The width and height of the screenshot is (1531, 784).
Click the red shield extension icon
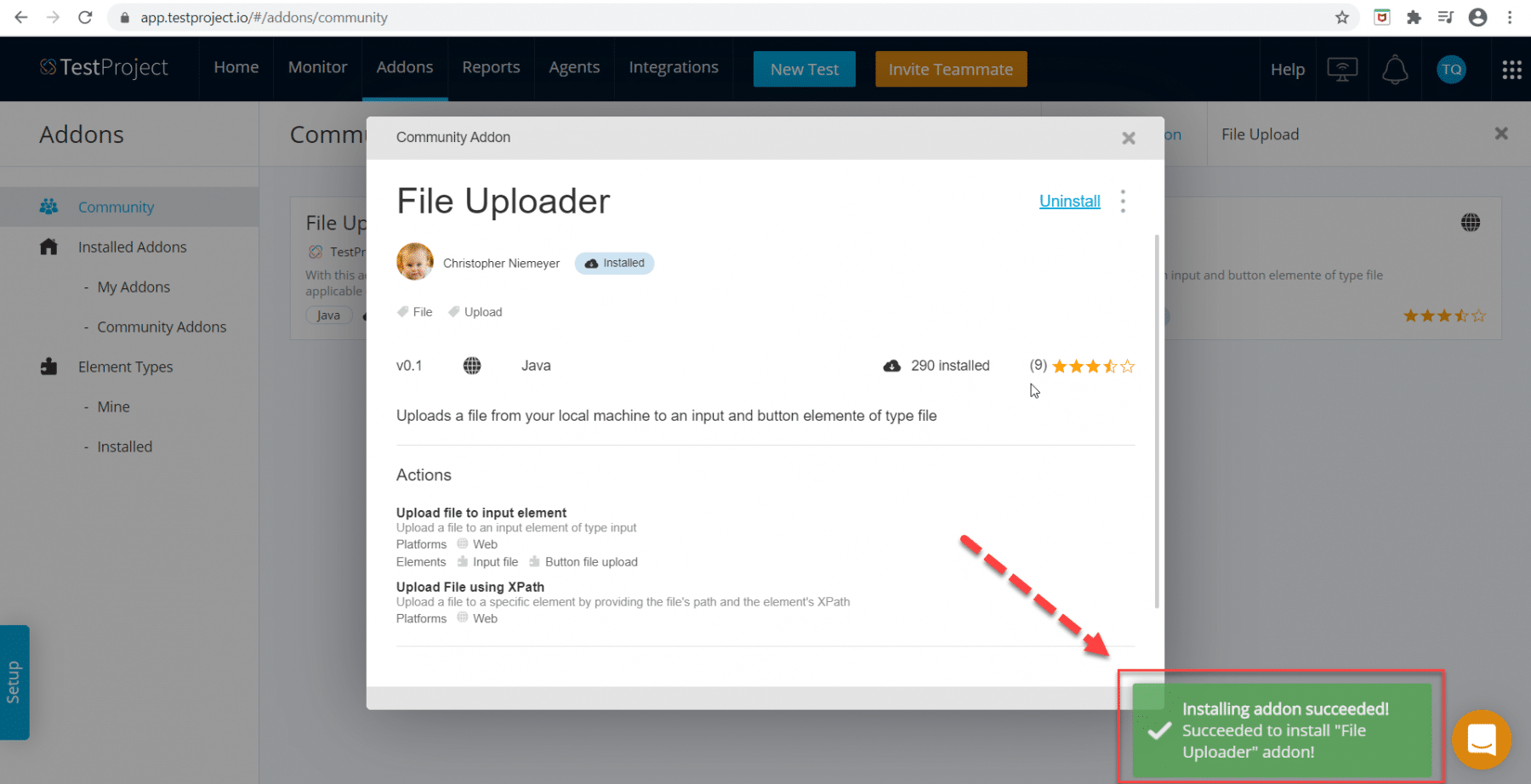click(x=1382, y=17)
